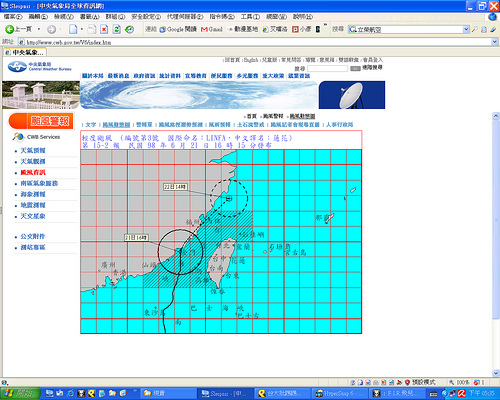The image size is (500, 400).
Task: Open the 工具(T) menu
Action: [250, 17]
